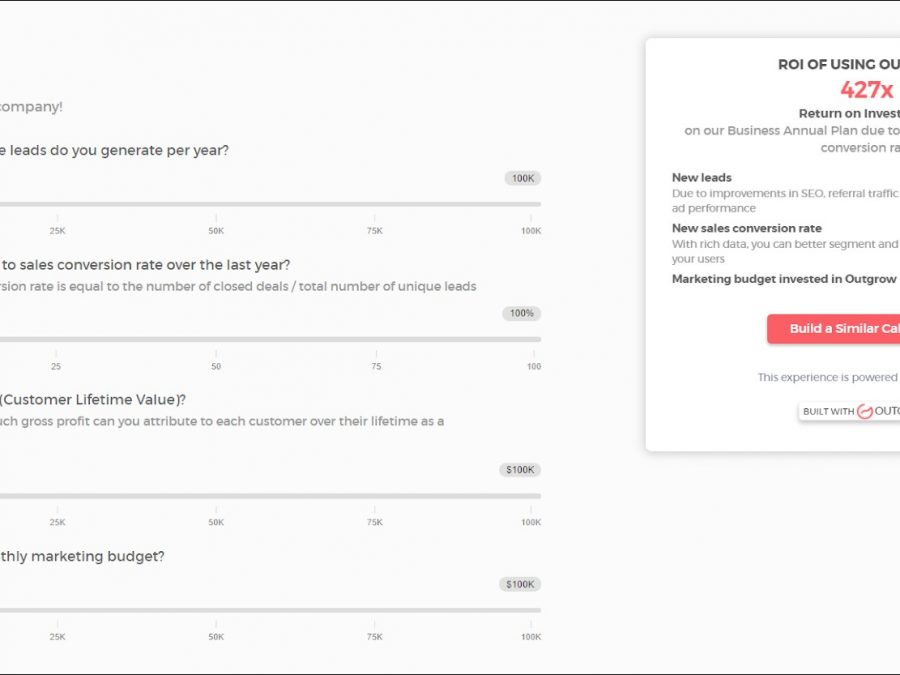
Task: Click the 427x ROI result figure
Action: click(x=866, y=90)
